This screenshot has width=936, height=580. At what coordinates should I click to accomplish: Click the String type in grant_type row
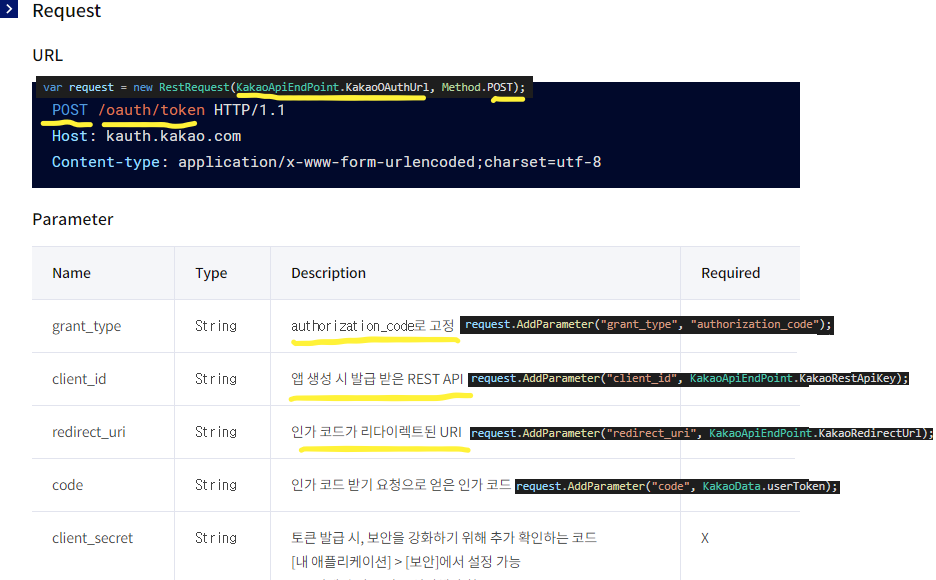(216, 326)
